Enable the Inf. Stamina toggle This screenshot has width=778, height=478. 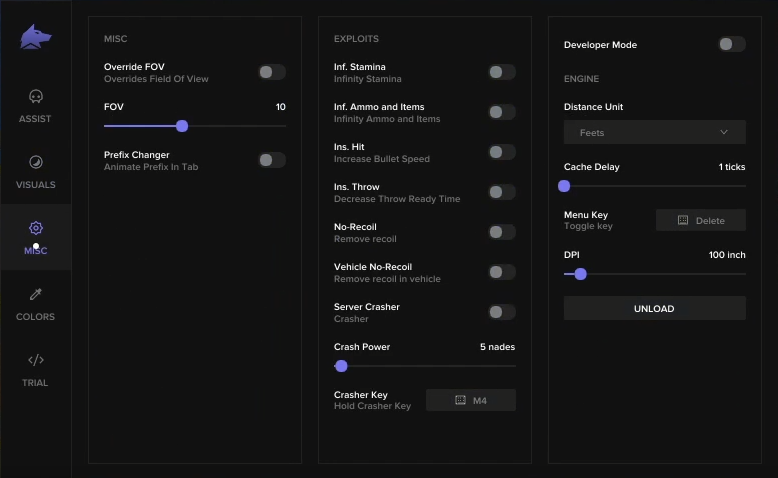pyautogui.click(x=501, y=72)
